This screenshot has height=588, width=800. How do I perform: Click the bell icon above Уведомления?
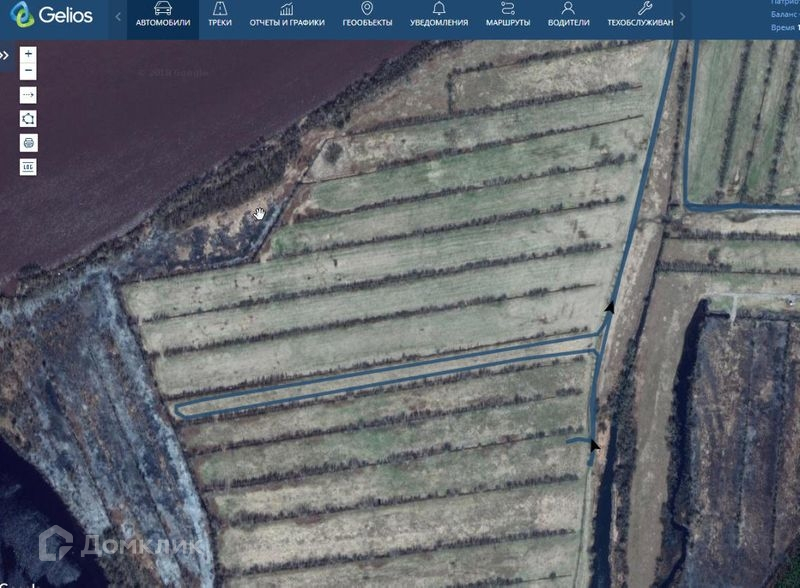[439, 8]
